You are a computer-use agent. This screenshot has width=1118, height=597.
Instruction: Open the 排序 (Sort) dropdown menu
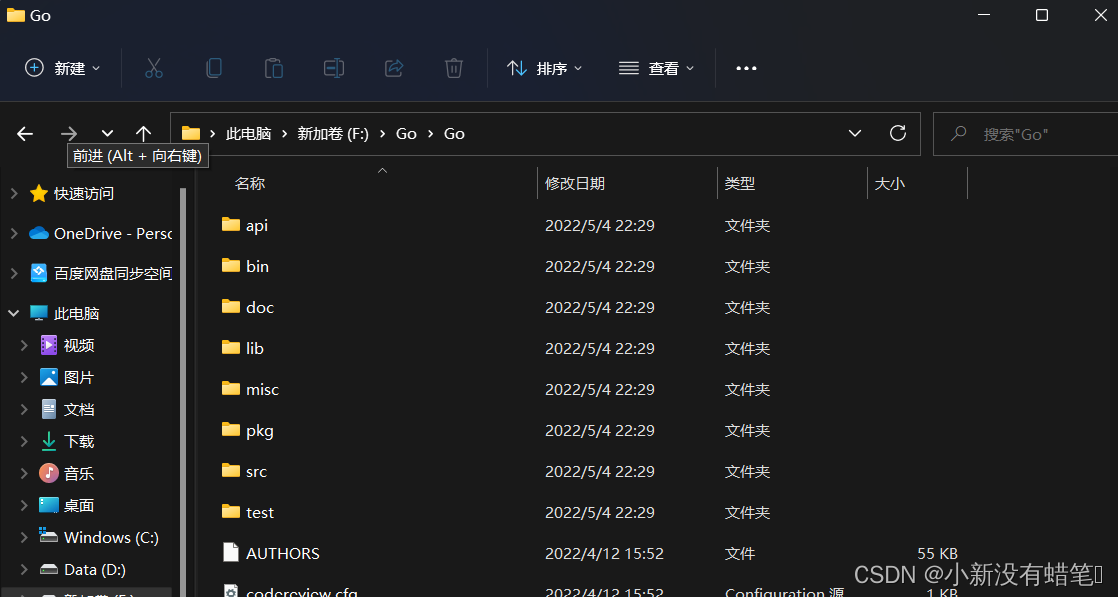click(545, 68)
